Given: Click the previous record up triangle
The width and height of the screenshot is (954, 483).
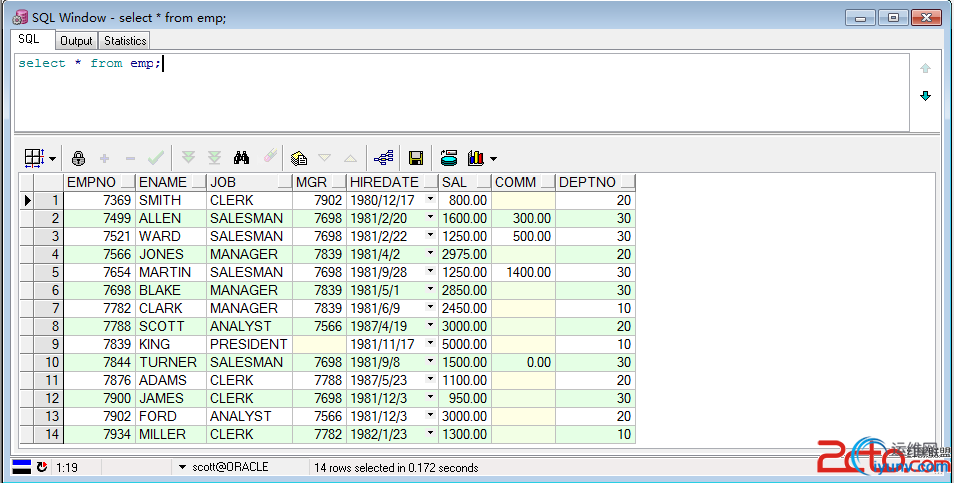Looking at the screenshot, I should point(350,159).
